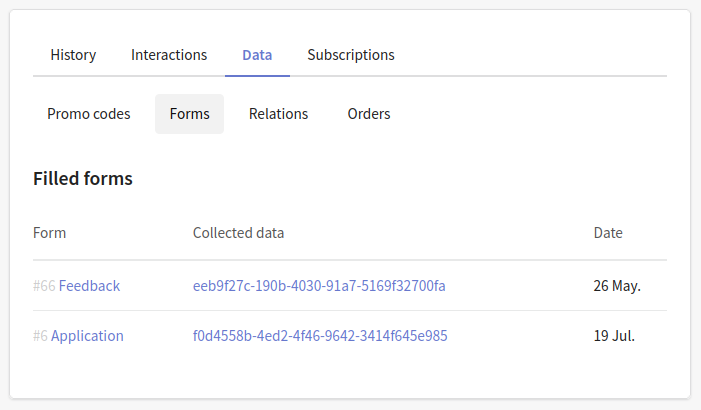Click the Collected data column header
Screen dimensions: 701x410
pyautogui.click(x=238, y=232)
